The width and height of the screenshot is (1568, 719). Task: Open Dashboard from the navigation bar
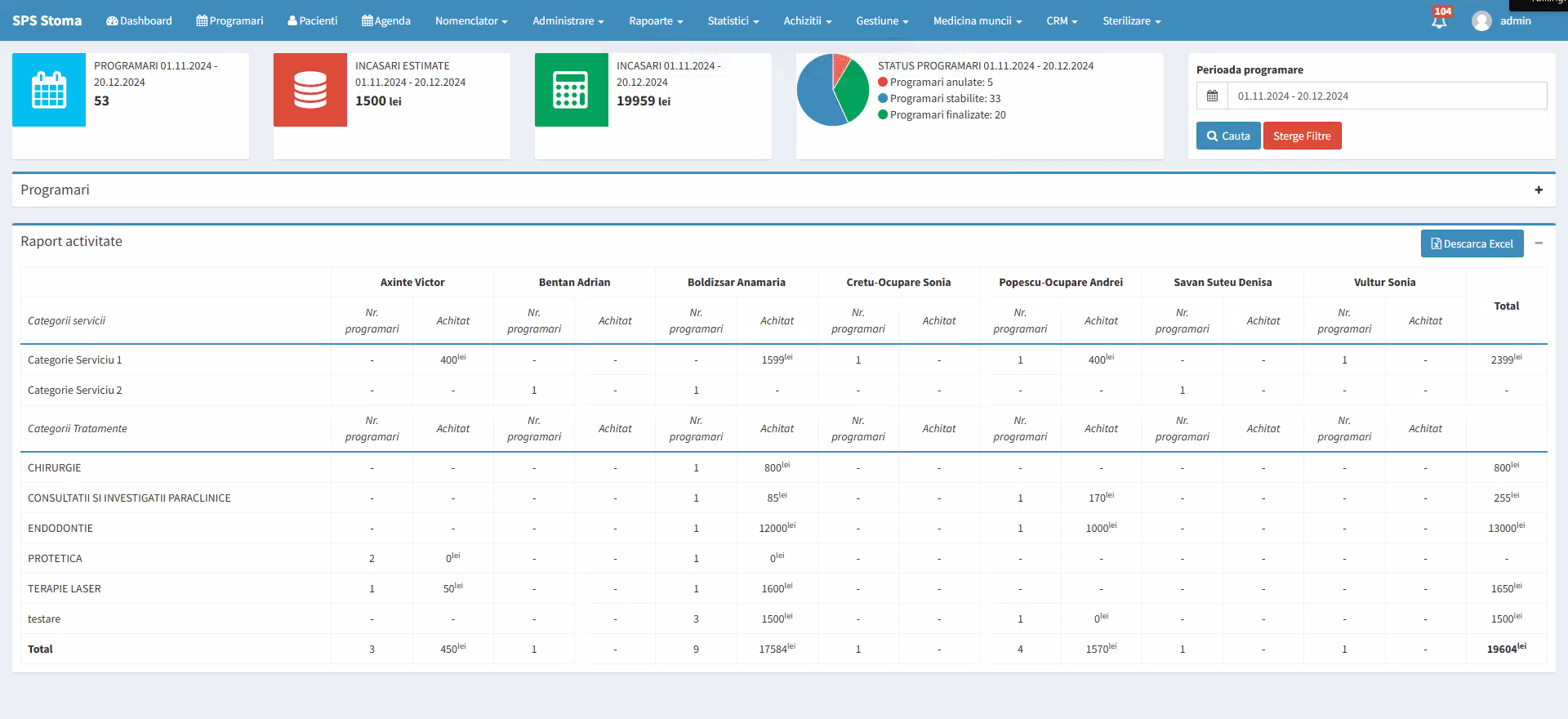pos(139,20)
